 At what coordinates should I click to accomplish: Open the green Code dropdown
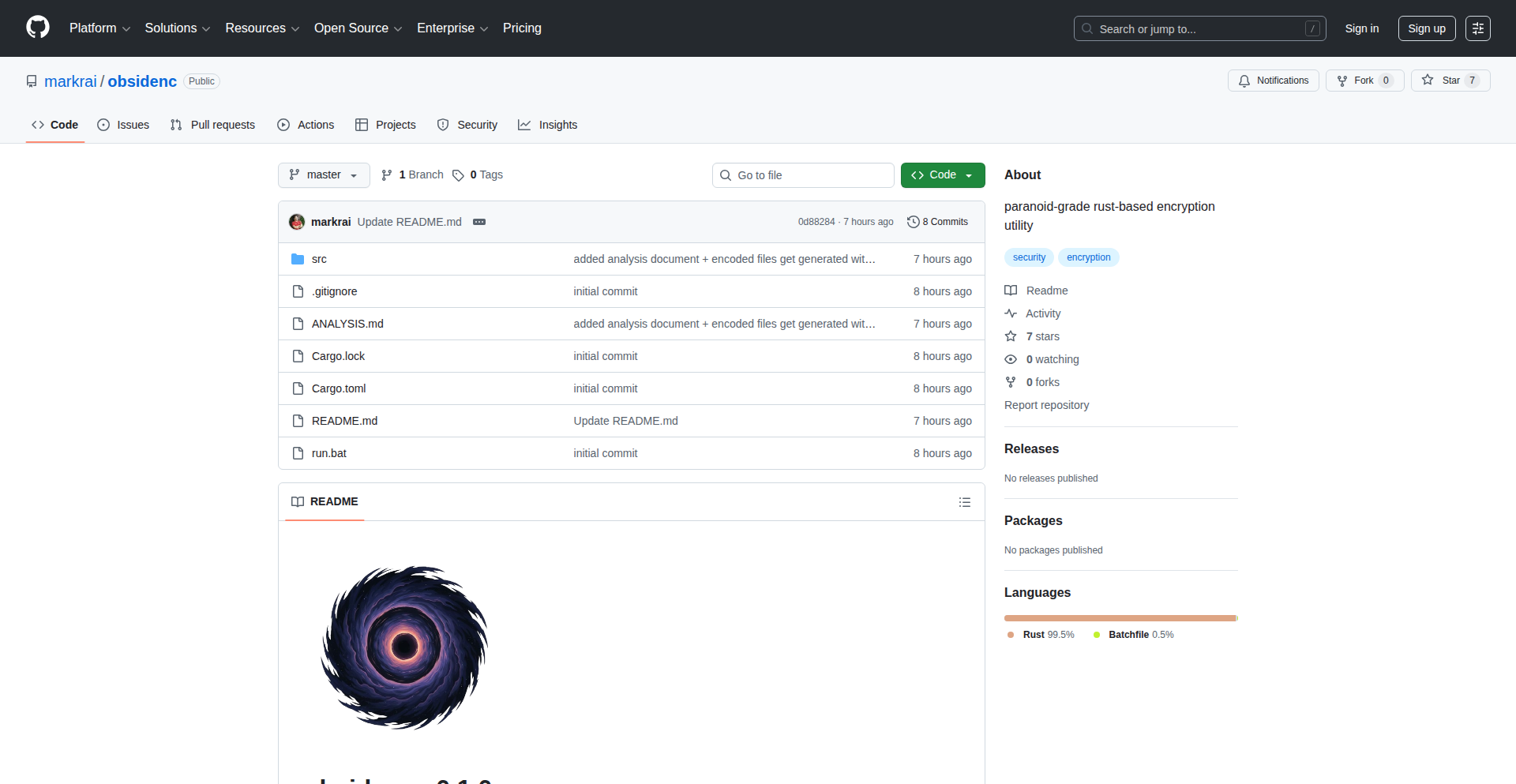click(x=942, y=174)
